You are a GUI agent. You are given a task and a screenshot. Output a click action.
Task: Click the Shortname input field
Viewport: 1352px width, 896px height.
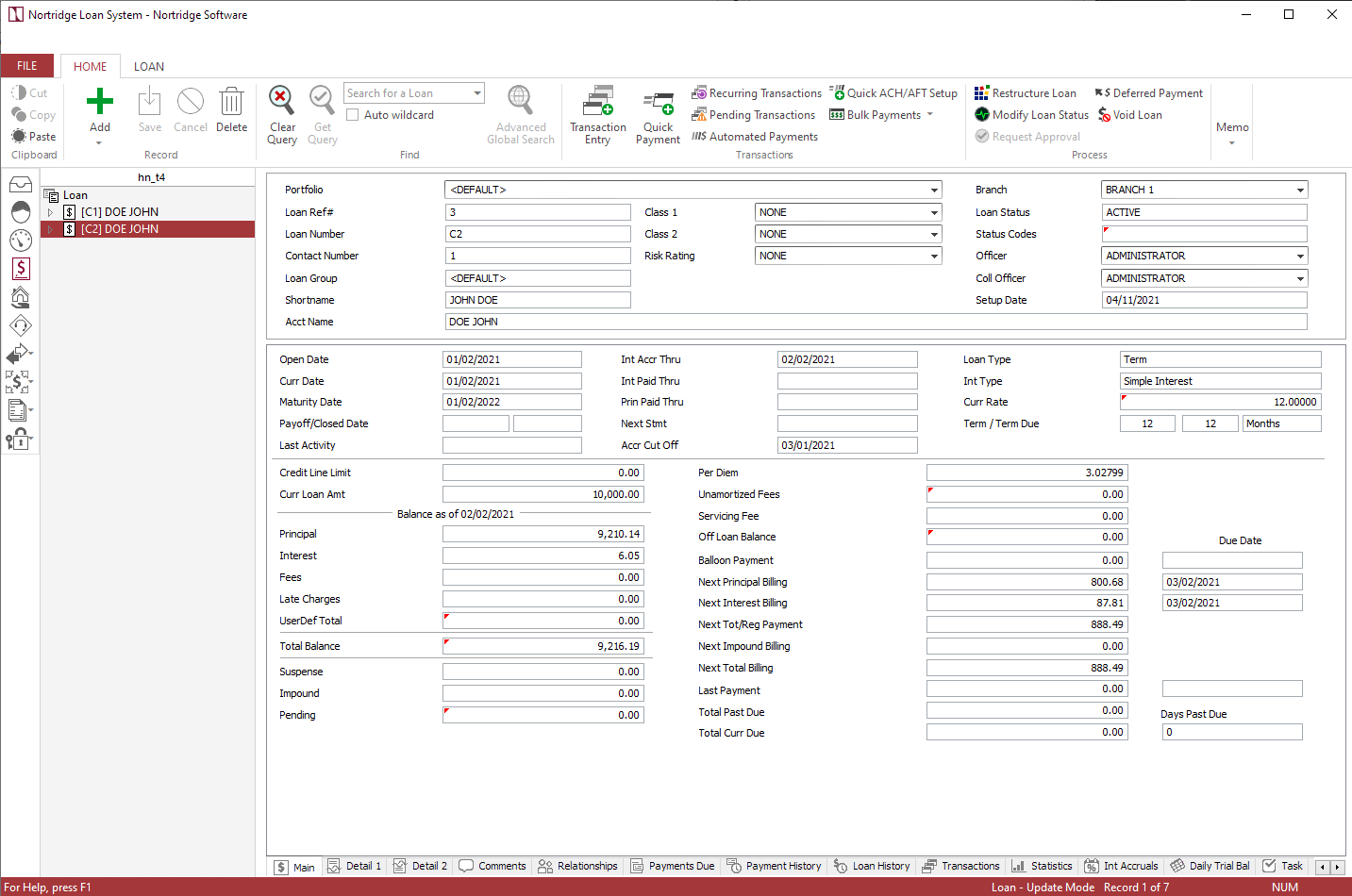click(538, 300)
